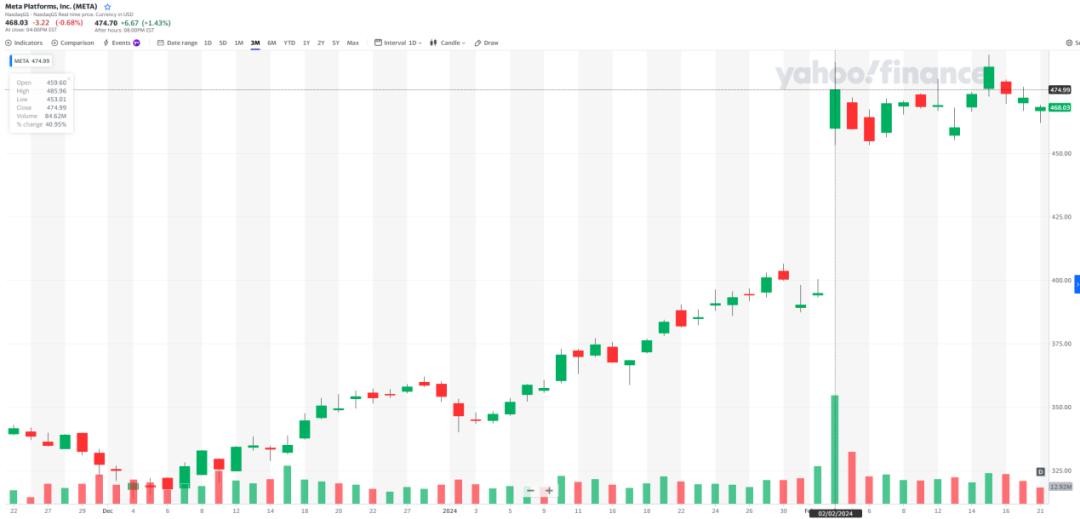The height and width of the screenshot is (519, 1080).
Task: Open the Comparison tool
Action: click(x=73, y=43)
